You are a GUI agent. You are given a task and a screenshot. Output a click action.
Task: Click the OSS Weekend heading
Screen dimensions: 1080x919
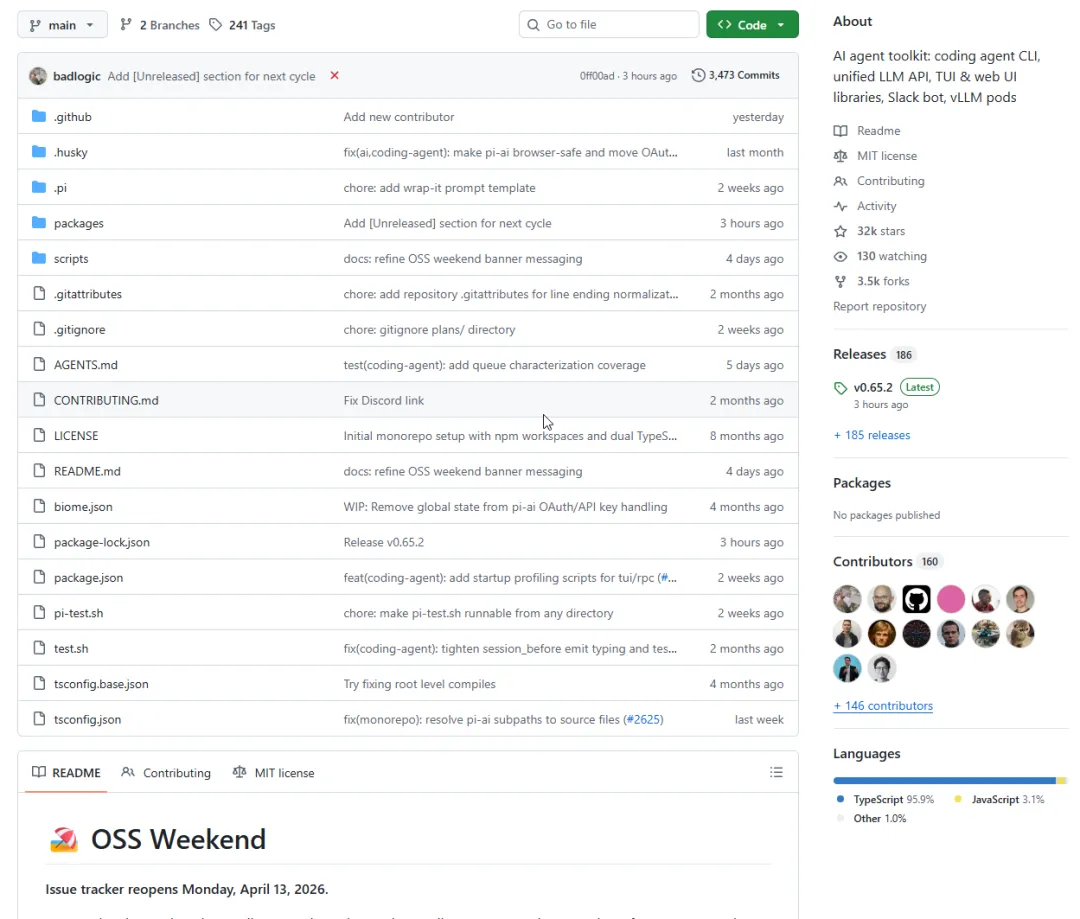click(178, 839)
